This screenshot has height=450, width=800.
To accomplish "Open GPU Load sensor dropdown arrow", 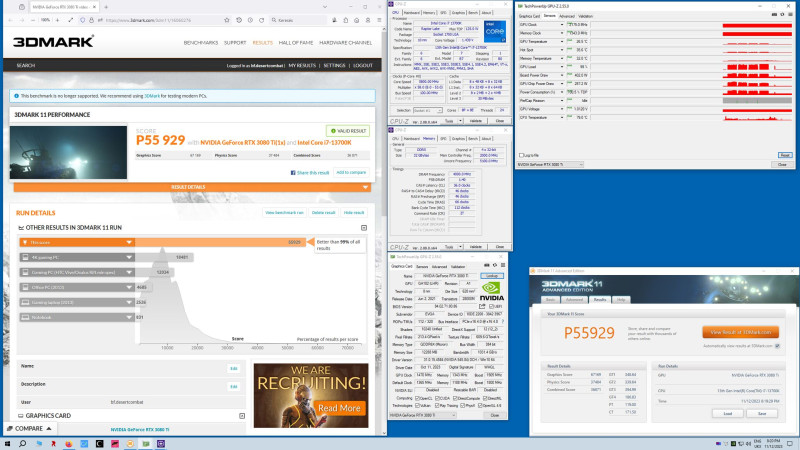I will (x=562, y=67).
